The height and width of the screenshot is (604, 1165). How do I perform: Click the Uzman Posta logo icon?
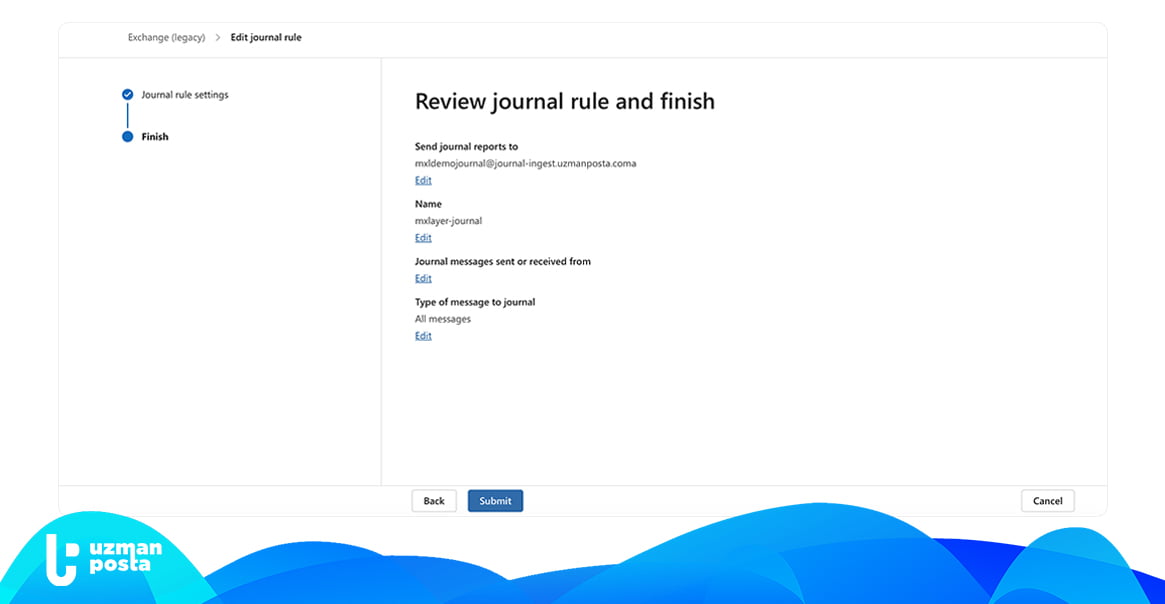point(61,559)
